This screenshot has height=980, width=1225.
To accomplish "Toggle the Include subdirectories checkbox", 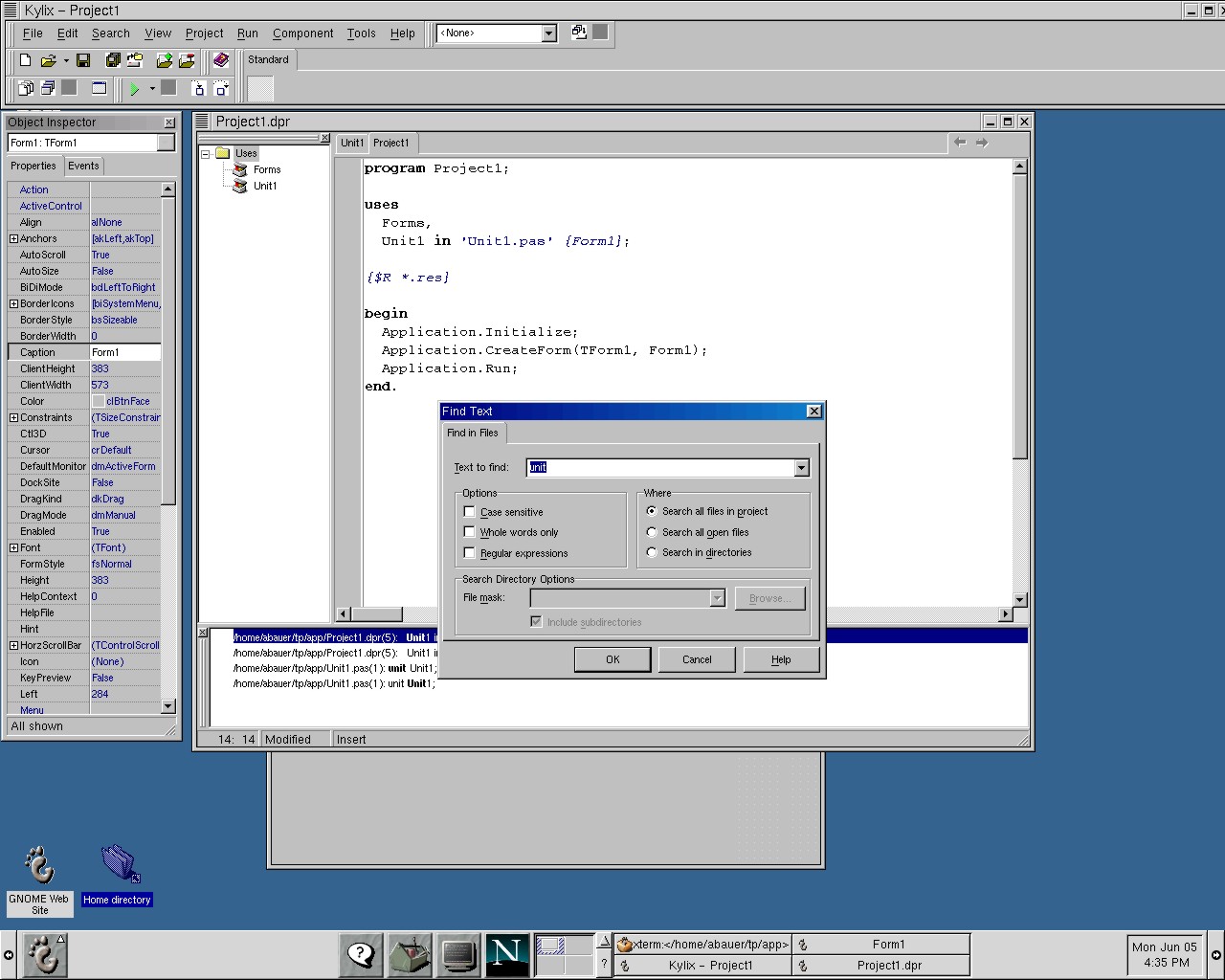I will 536,622.
